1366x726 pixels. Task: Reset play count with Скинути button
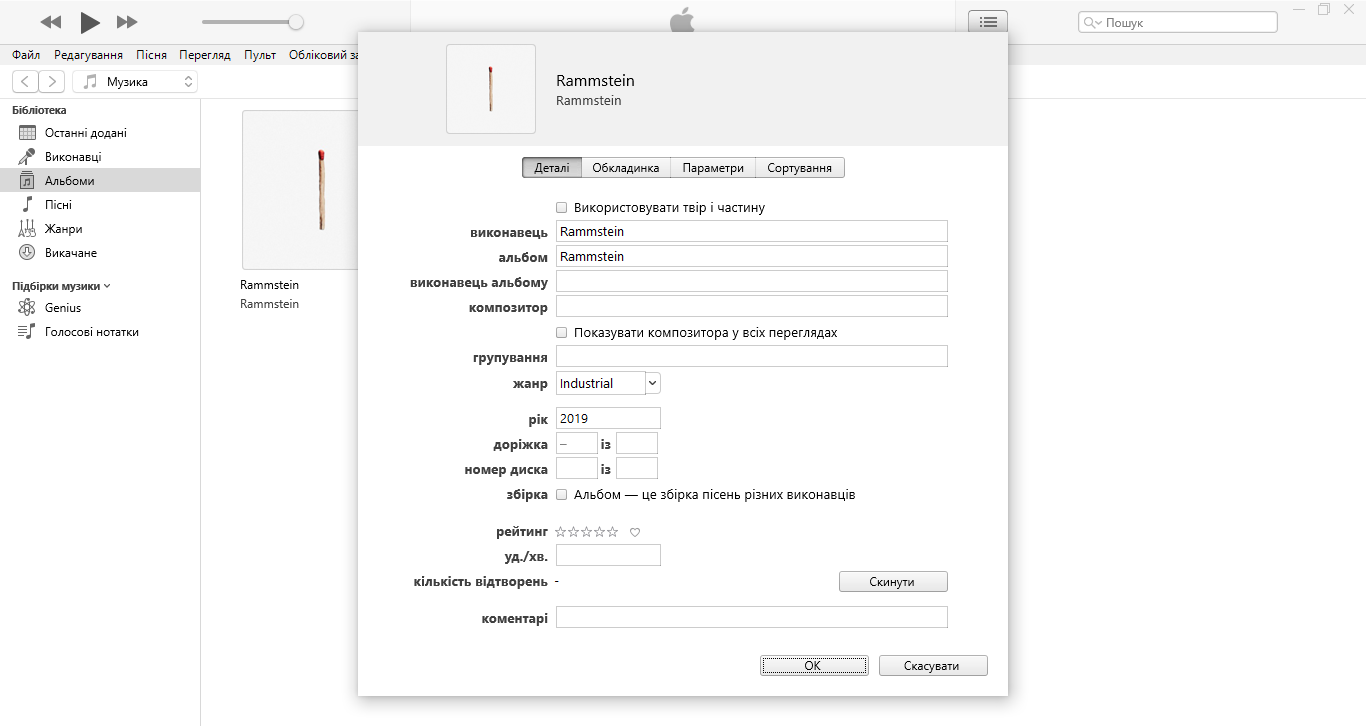pyautogui.click(x=893, y=582)
